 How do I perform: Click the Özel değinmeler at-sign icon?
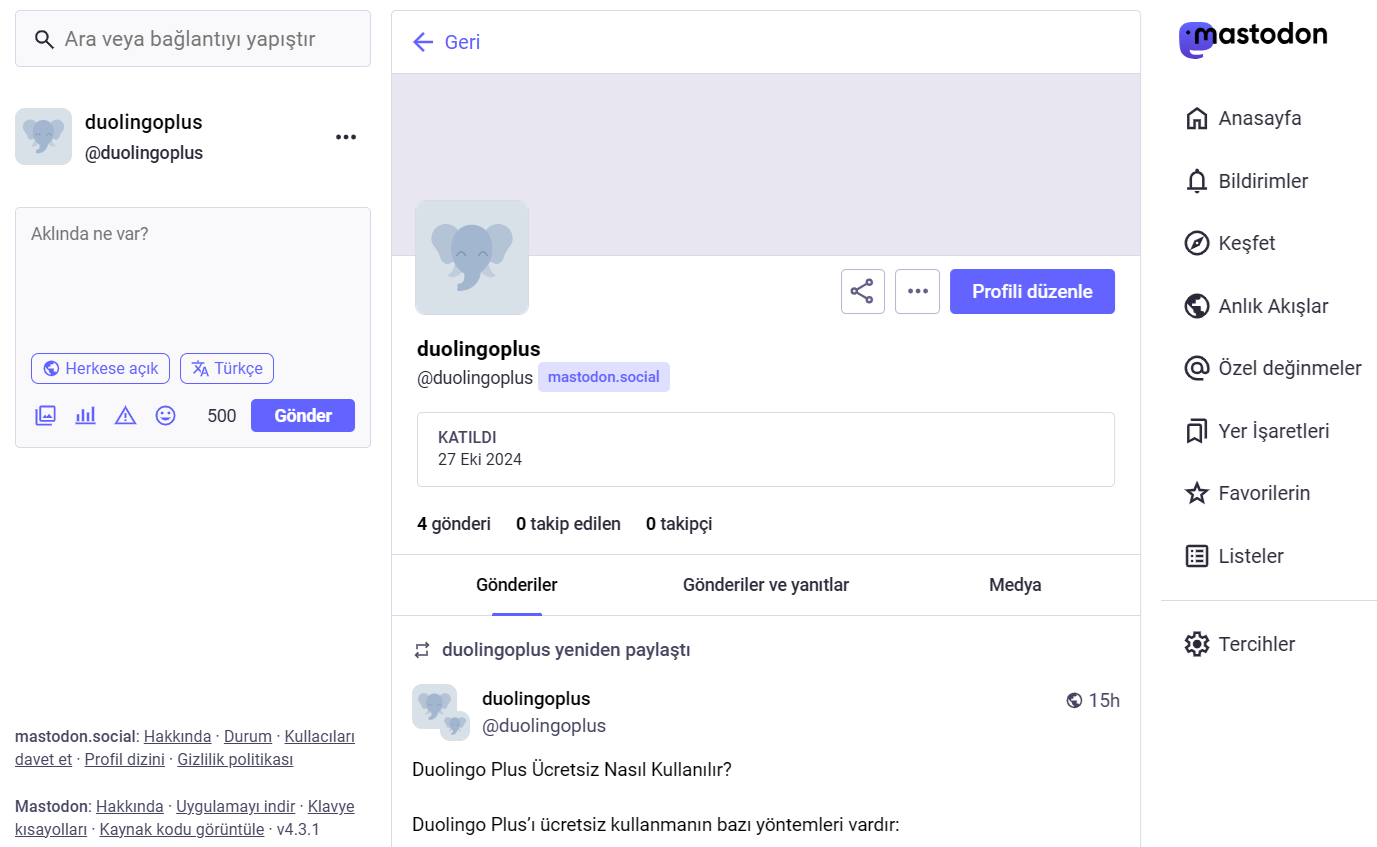tap(1196, 368)
